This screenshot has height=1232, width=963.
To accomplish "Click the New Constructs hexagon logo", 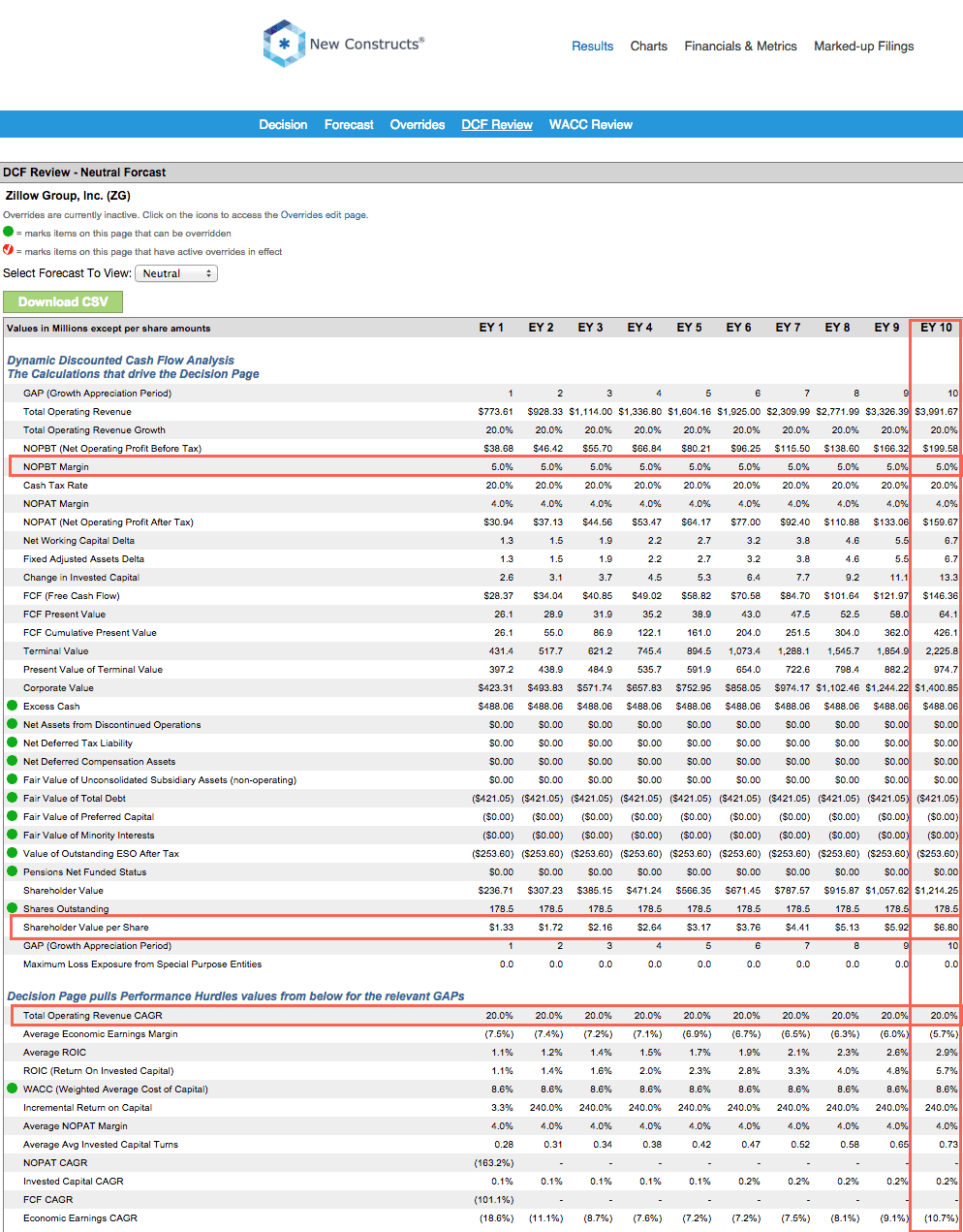I will 284,44.
